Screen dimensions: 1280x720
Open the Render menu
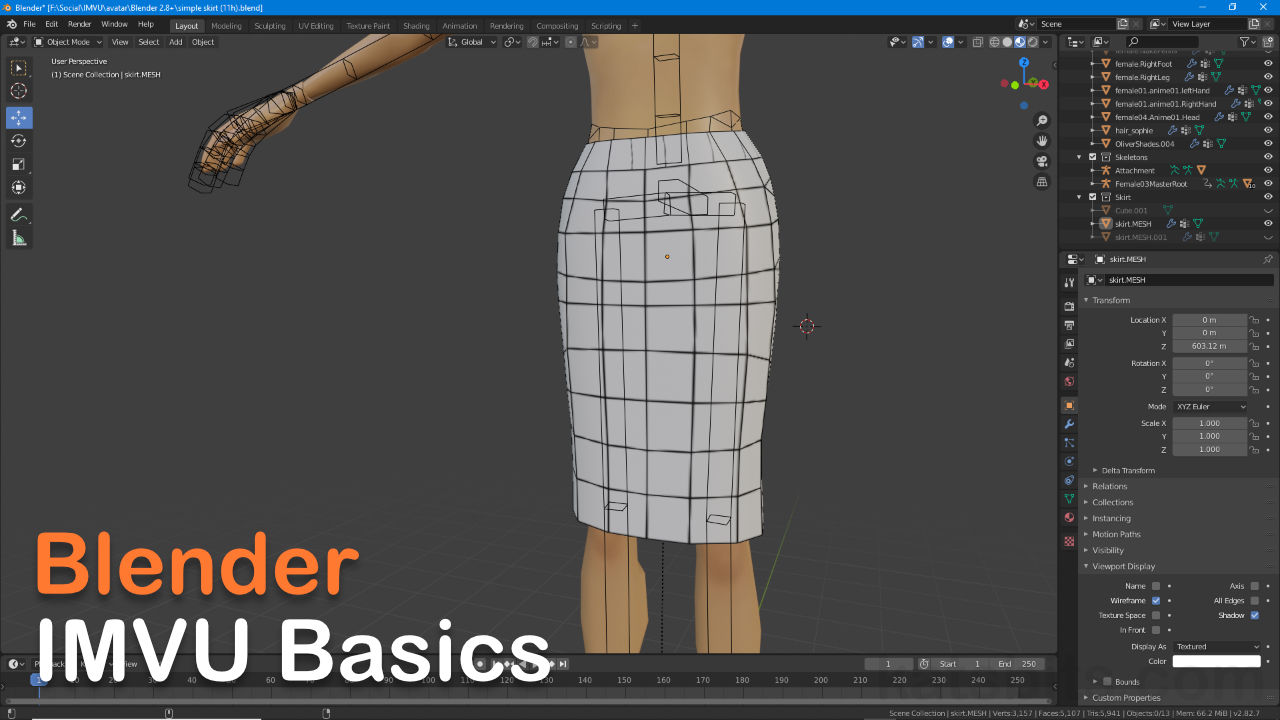pos(80,24)
